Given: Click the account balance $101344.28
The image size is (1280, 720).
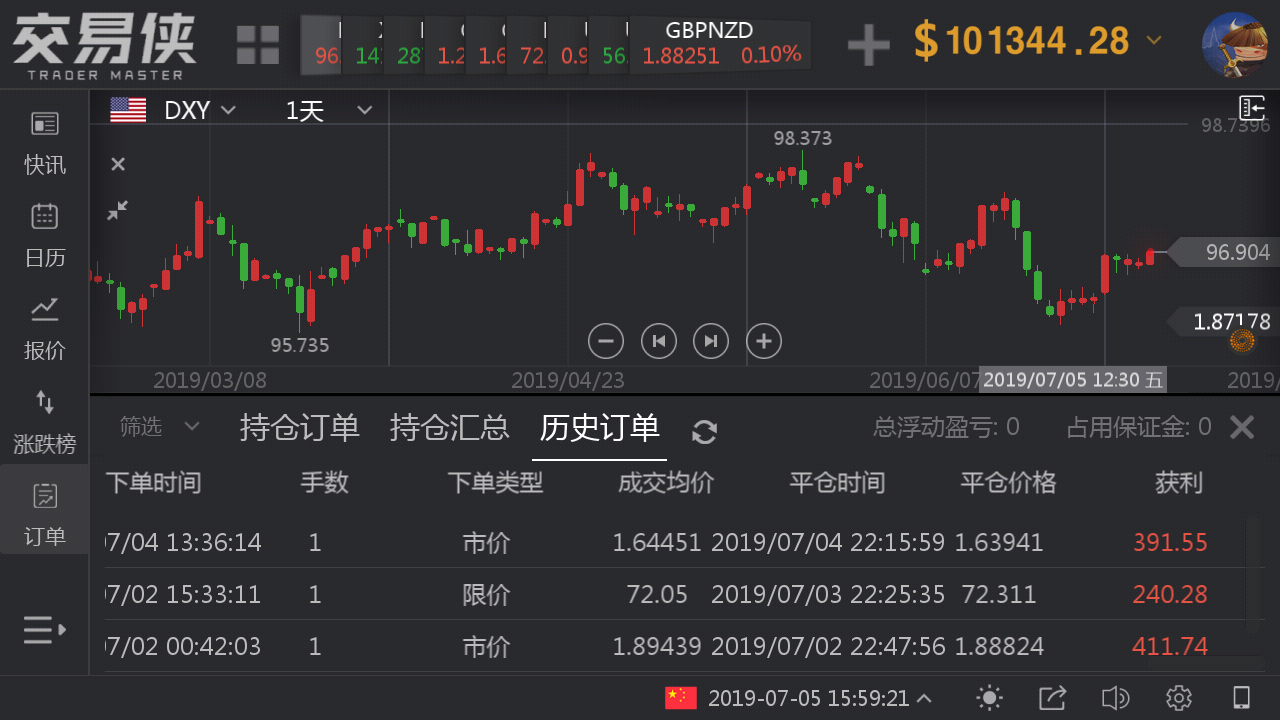Looking at the screenshot, I should [x=1037, y=41].
